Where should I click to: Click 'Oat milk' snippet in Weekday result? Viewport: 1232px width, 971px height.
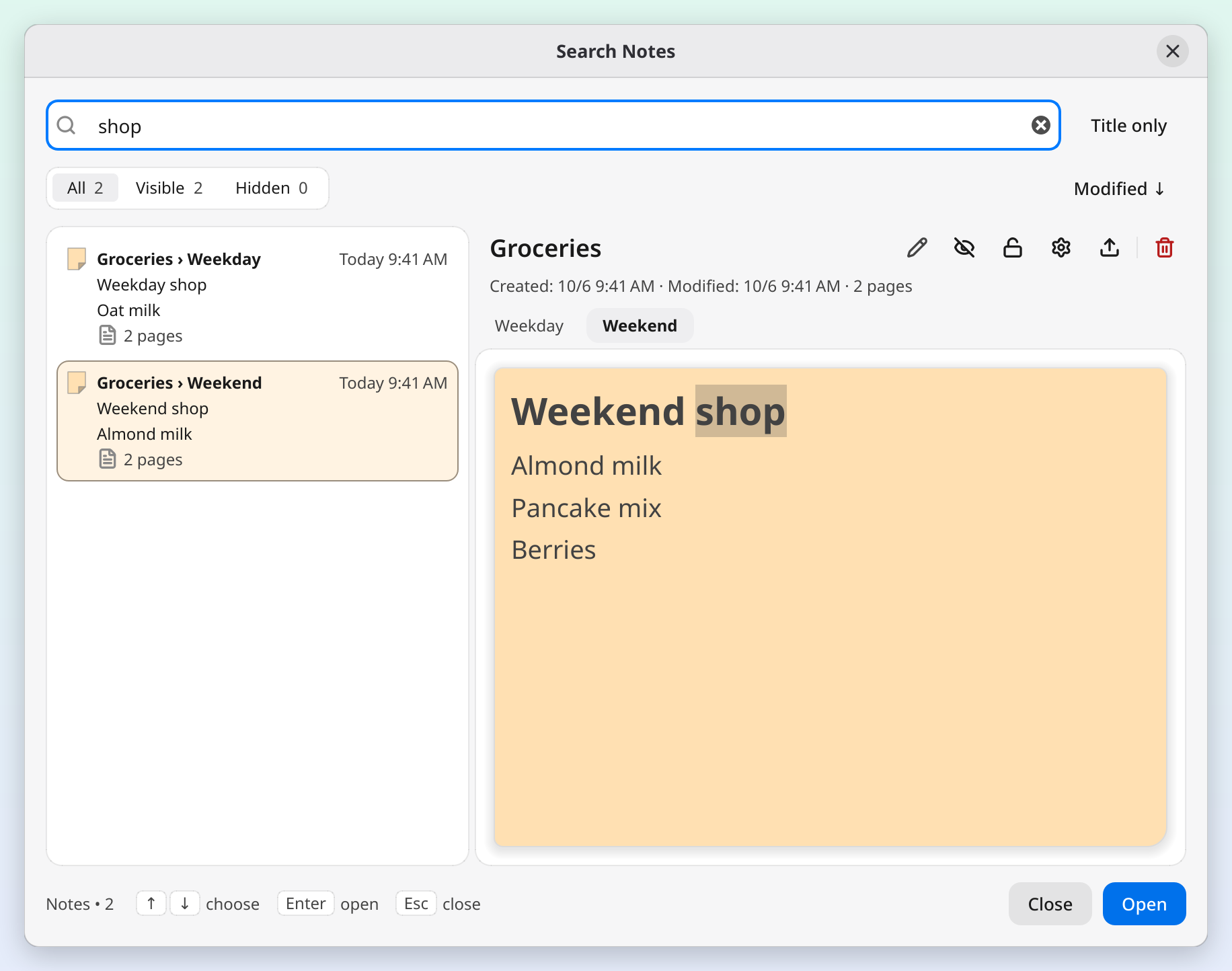[128, 310]
